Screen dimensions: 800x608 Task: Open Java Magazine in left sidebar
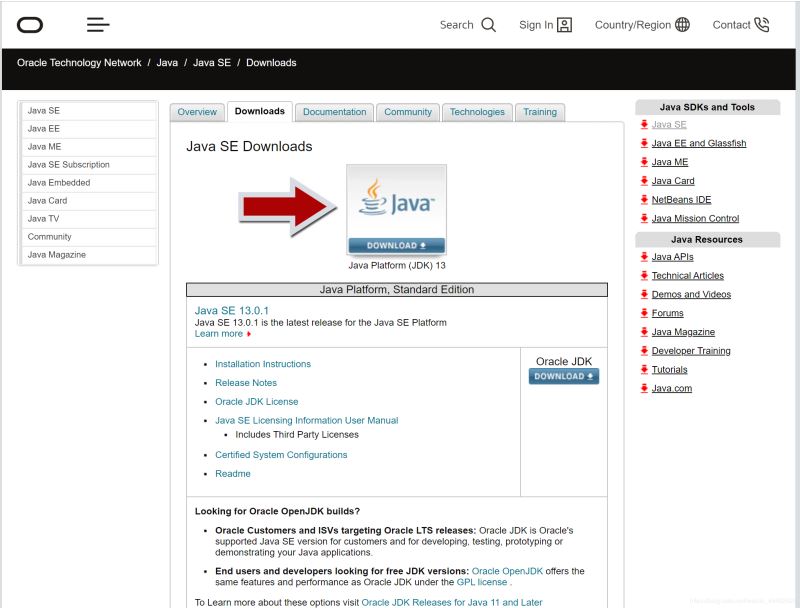pyautogui.click(x=88, y=255)
